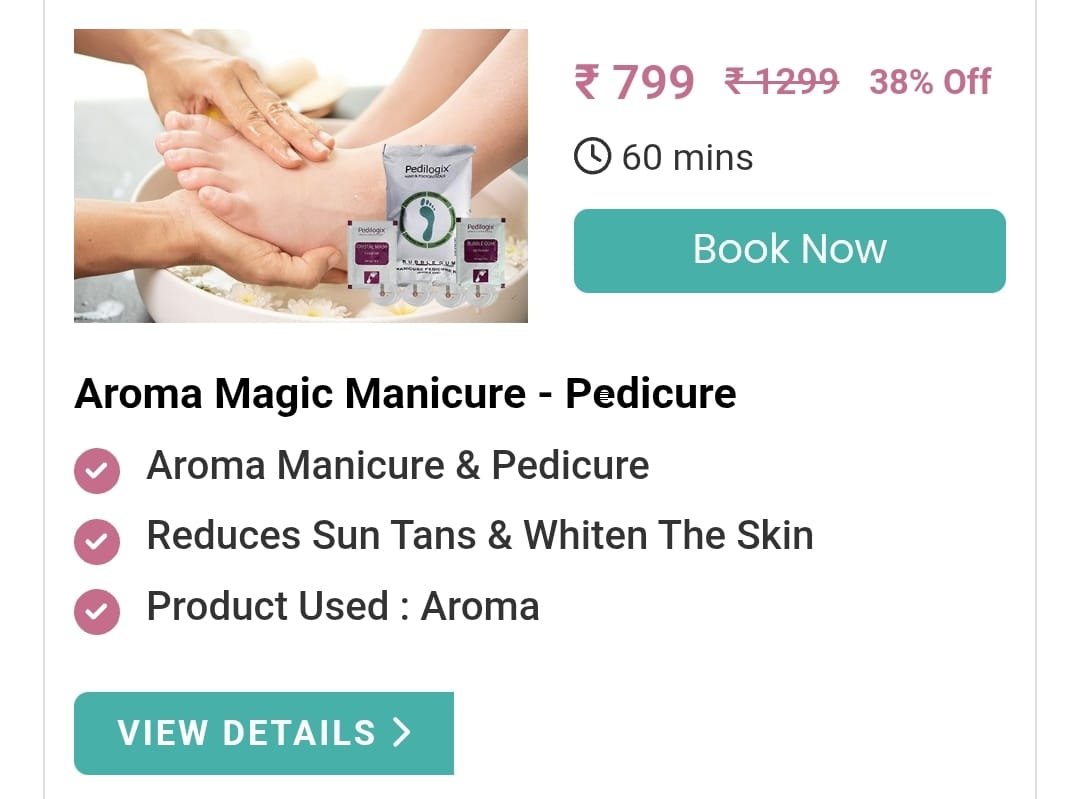Click checkmark icon beside Product Used : Aroma
Image resolution: width=1080 pixels, height=799 pixels.
[x=97, y=612]
